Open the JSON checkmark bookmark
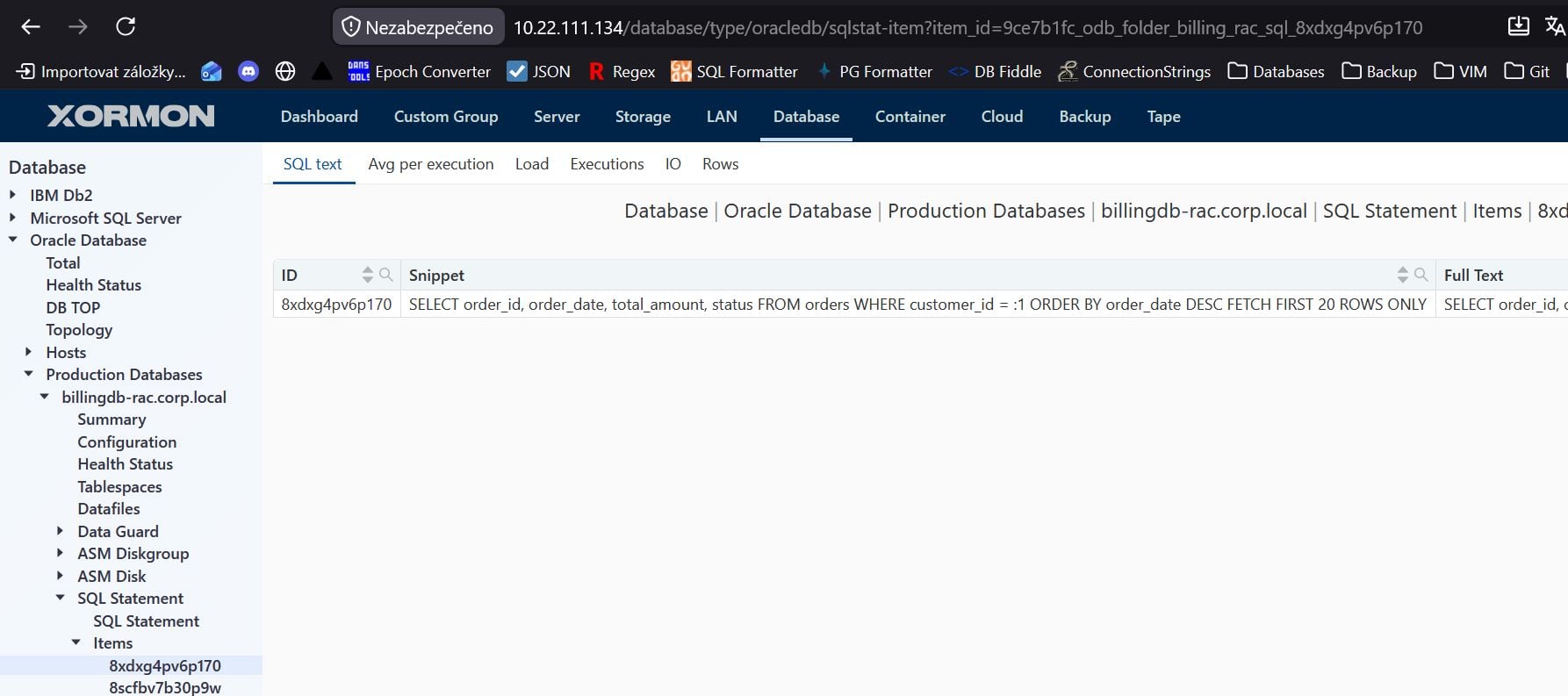Screen dimensions: 1568x696 coord(538,71)
